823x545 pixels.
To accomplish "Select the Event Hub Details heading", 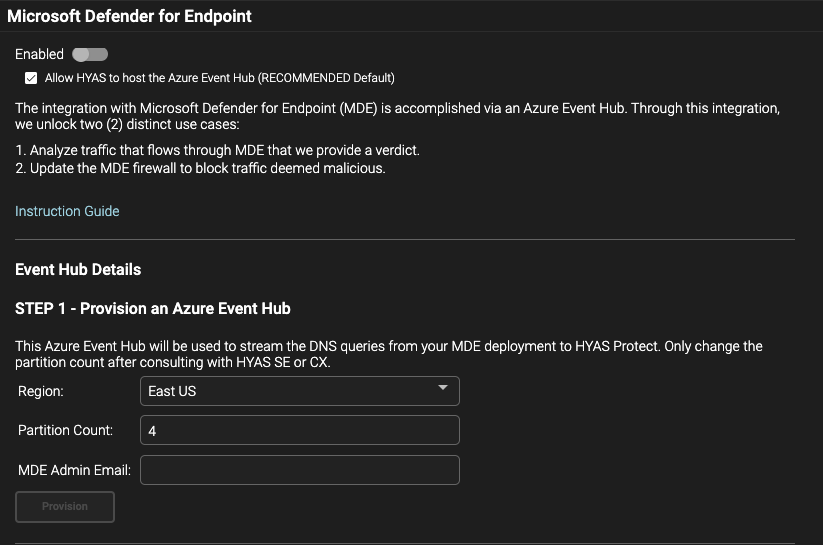I will point(78,269).
